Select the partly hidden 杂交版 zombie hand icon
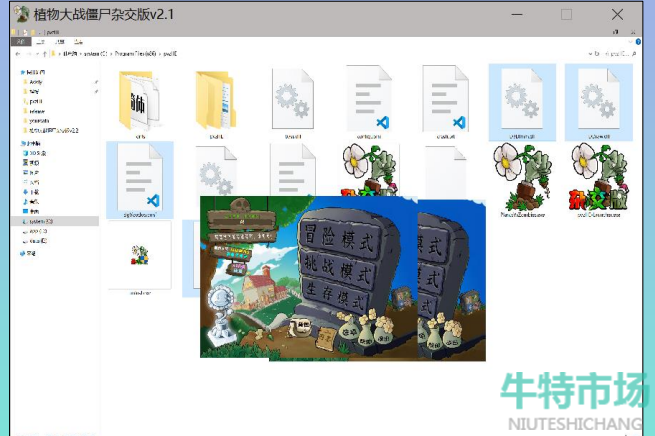 [369, 170]
